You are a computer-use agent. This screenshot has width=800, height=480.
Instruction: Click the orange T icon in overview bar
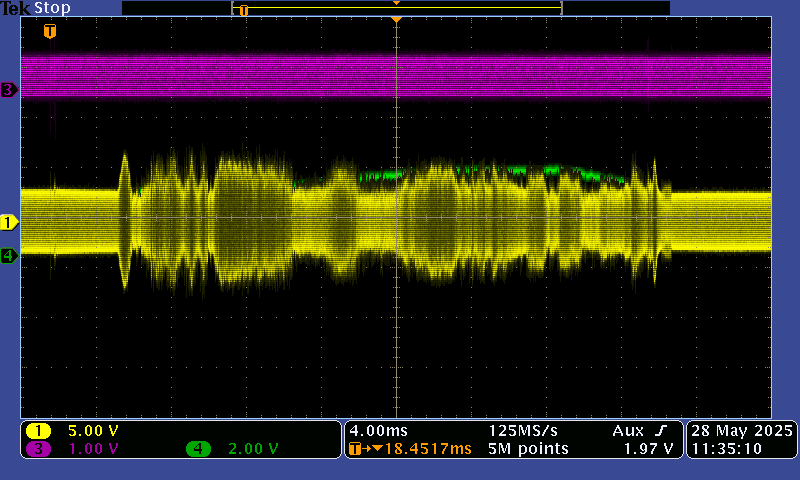(243, 10)
